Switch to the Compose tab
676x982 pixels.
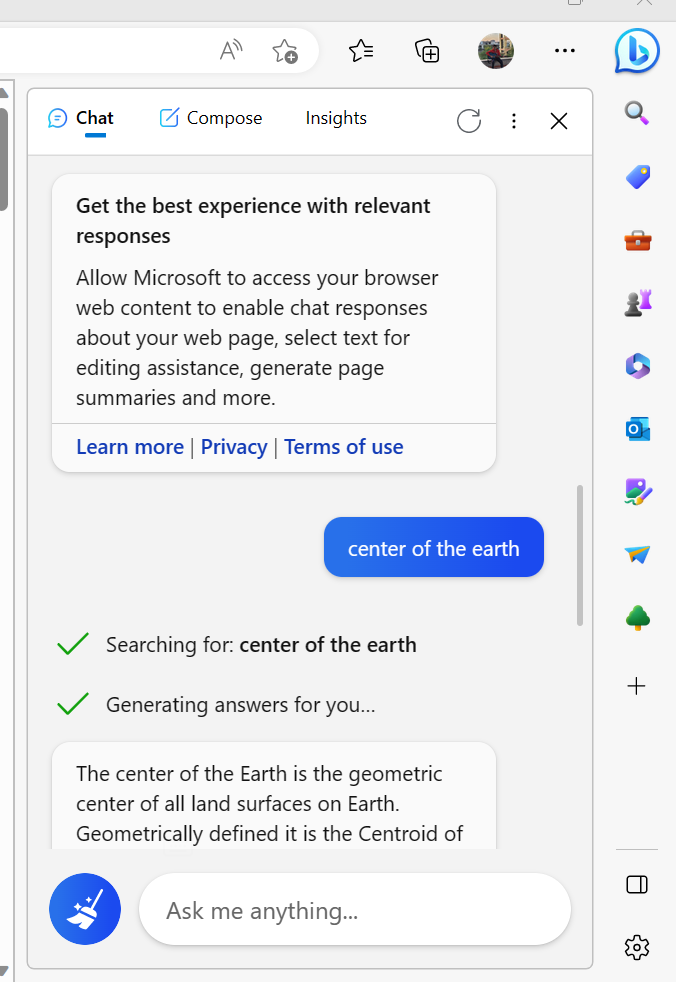pyautogui.click(x=211, y=118)
